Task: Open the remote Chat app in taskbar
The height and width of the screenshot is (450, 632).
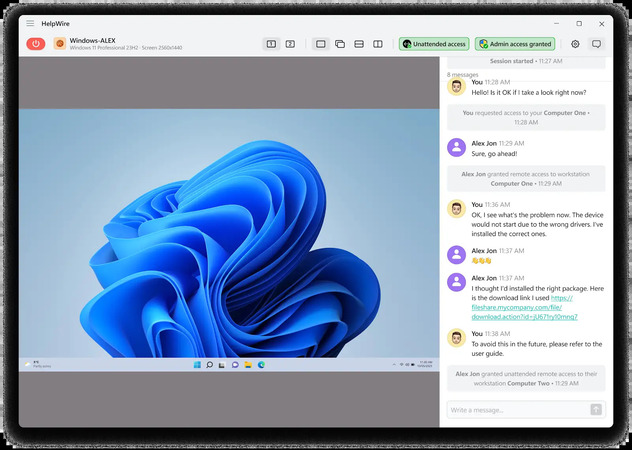Action: tap(235, 365)
